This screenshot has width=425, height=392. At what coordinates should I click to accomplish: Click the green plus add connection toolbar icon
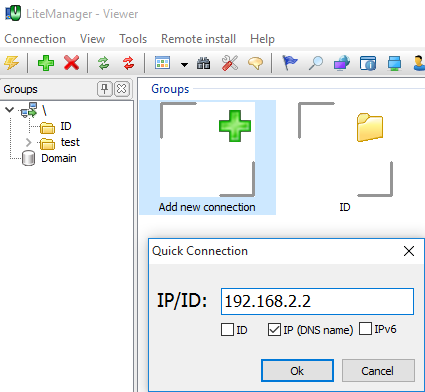[46, 63]
